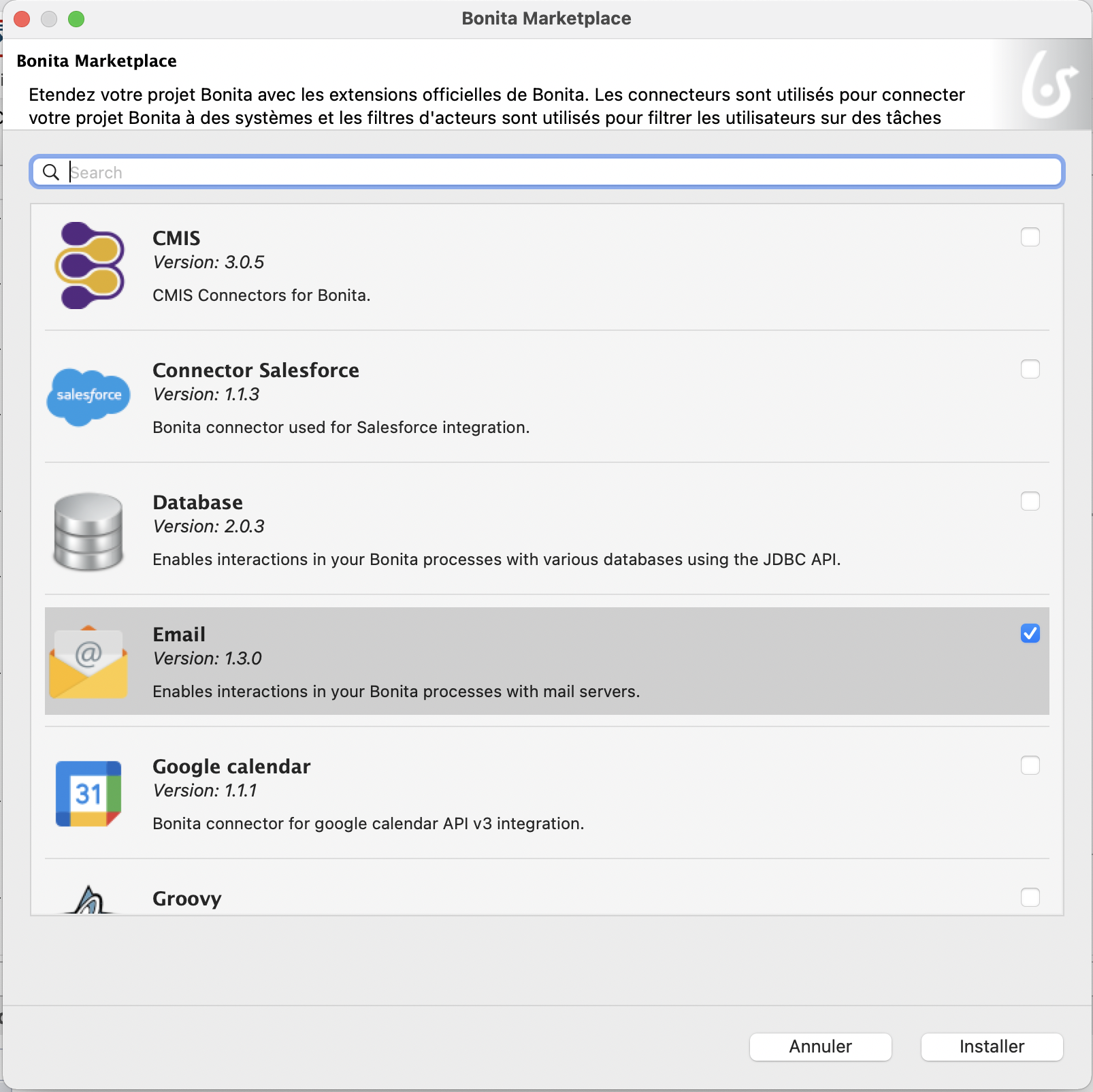Click the Version: 2.0.3 text
1093x1092 pixels.
(x=208, y=526)
